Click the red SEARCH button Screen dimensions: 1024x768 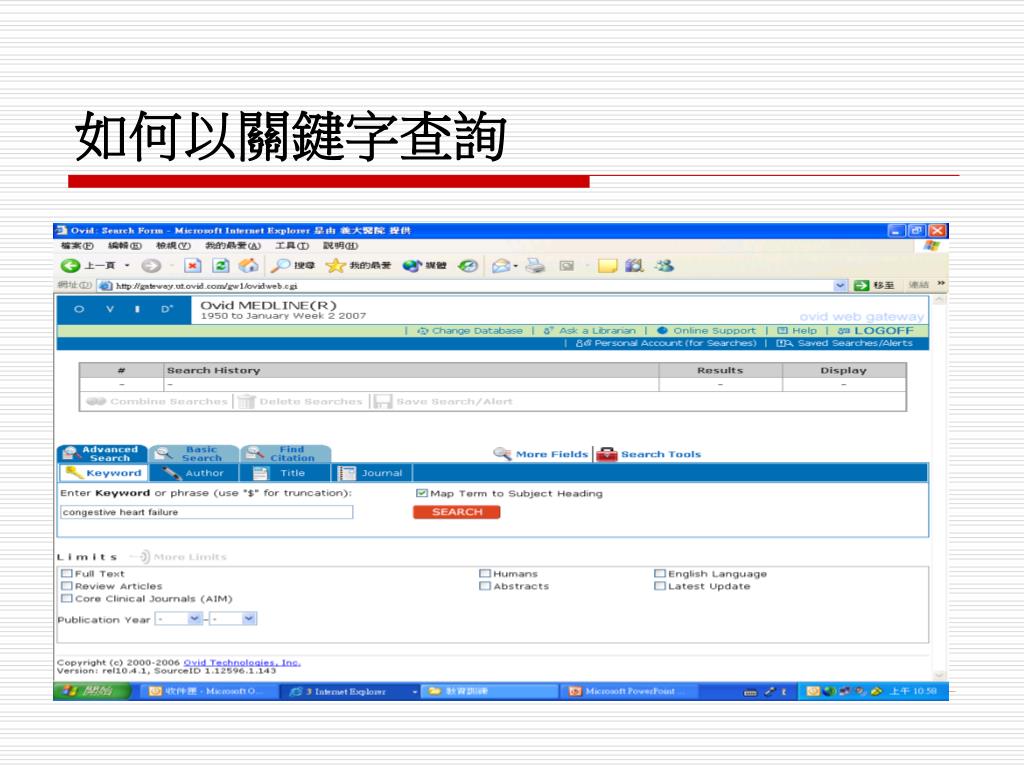coord(456,512)
